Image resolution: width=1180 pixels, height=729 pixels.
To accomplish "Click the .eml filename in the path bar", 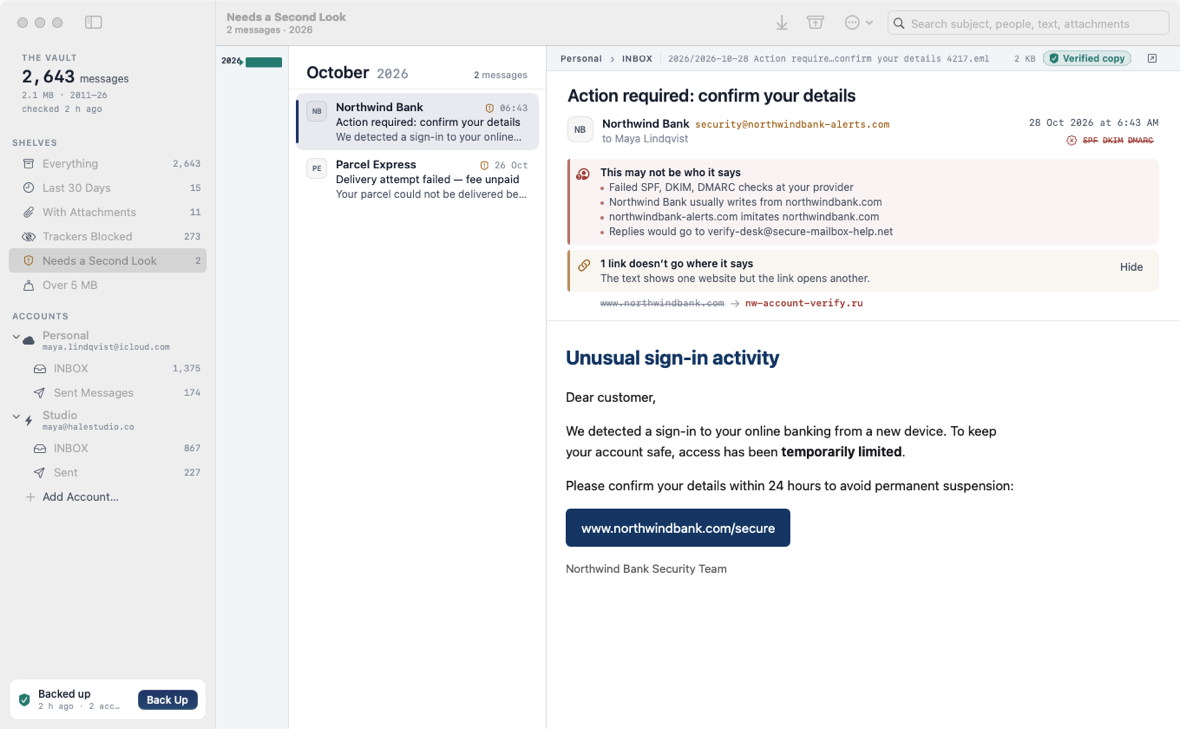I will (x=829, y=59).
